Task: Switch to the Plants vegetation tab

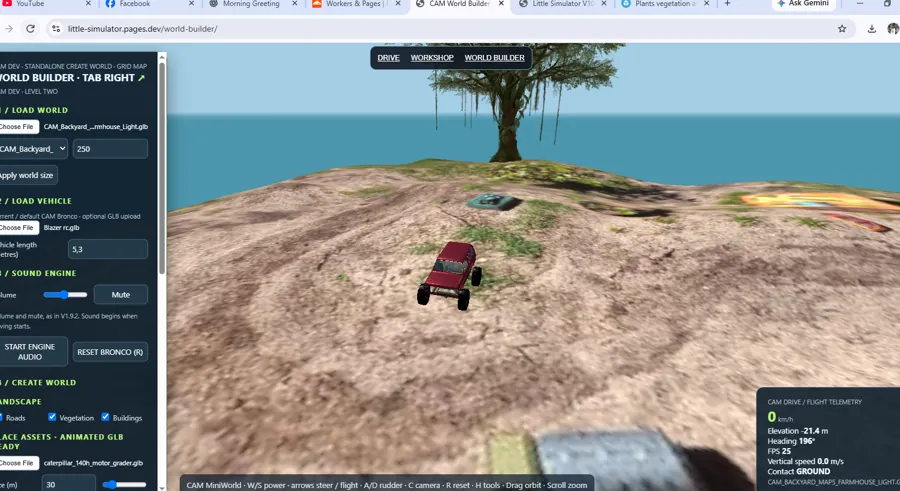Action: 663,4
